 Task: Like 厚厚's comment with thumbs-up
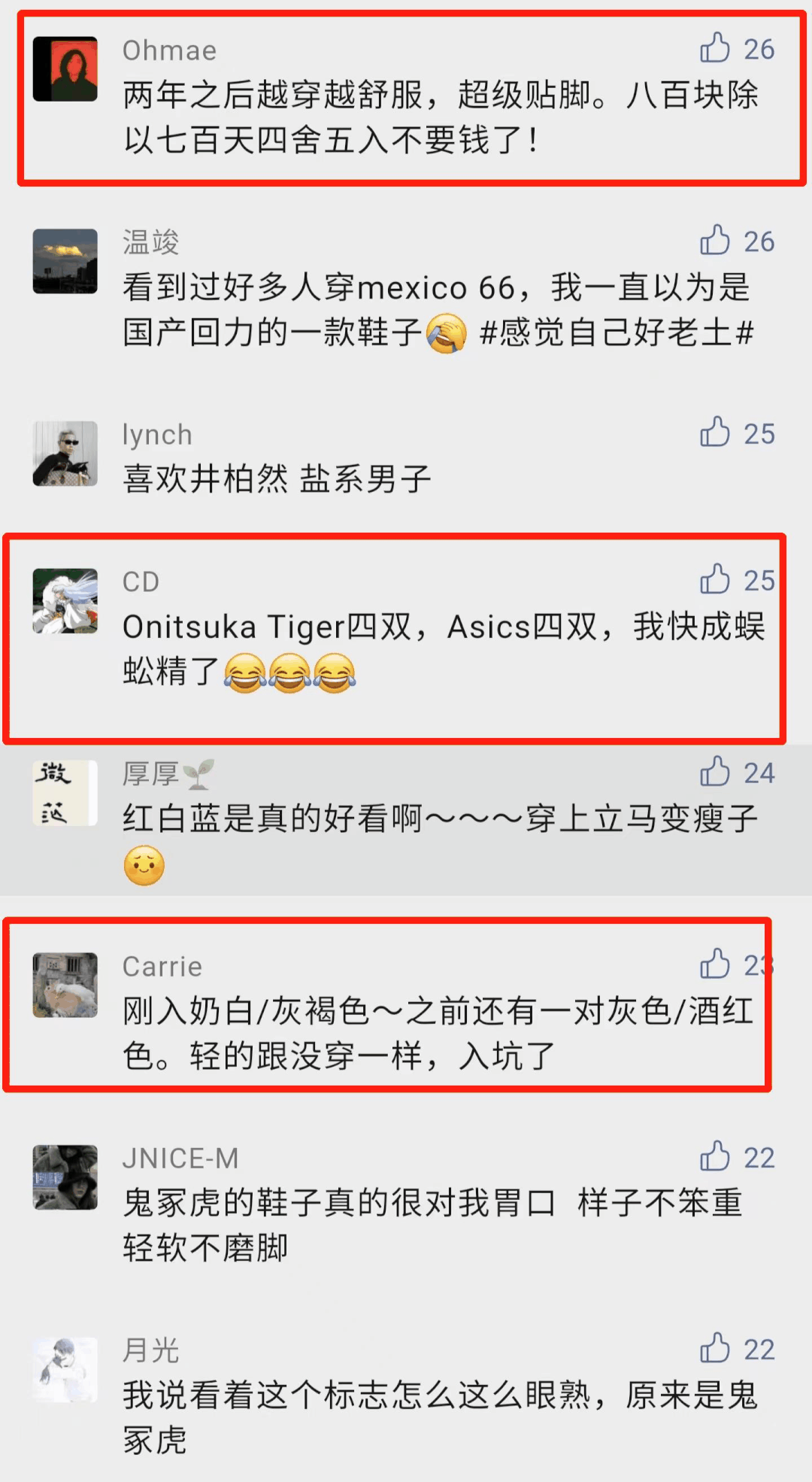tap(715, 772)
